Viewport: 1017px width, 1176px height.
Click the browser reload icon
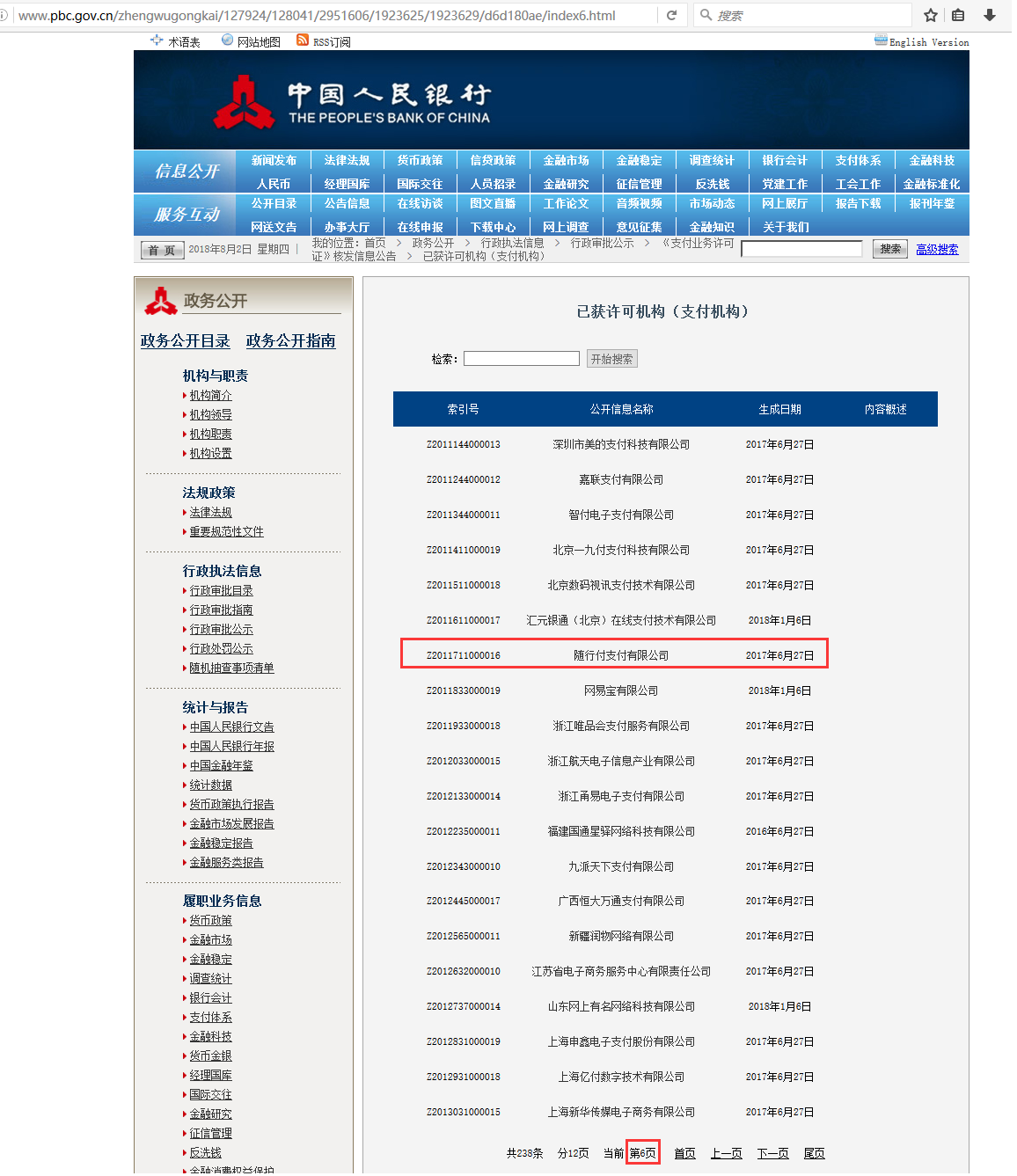(671, 15)
